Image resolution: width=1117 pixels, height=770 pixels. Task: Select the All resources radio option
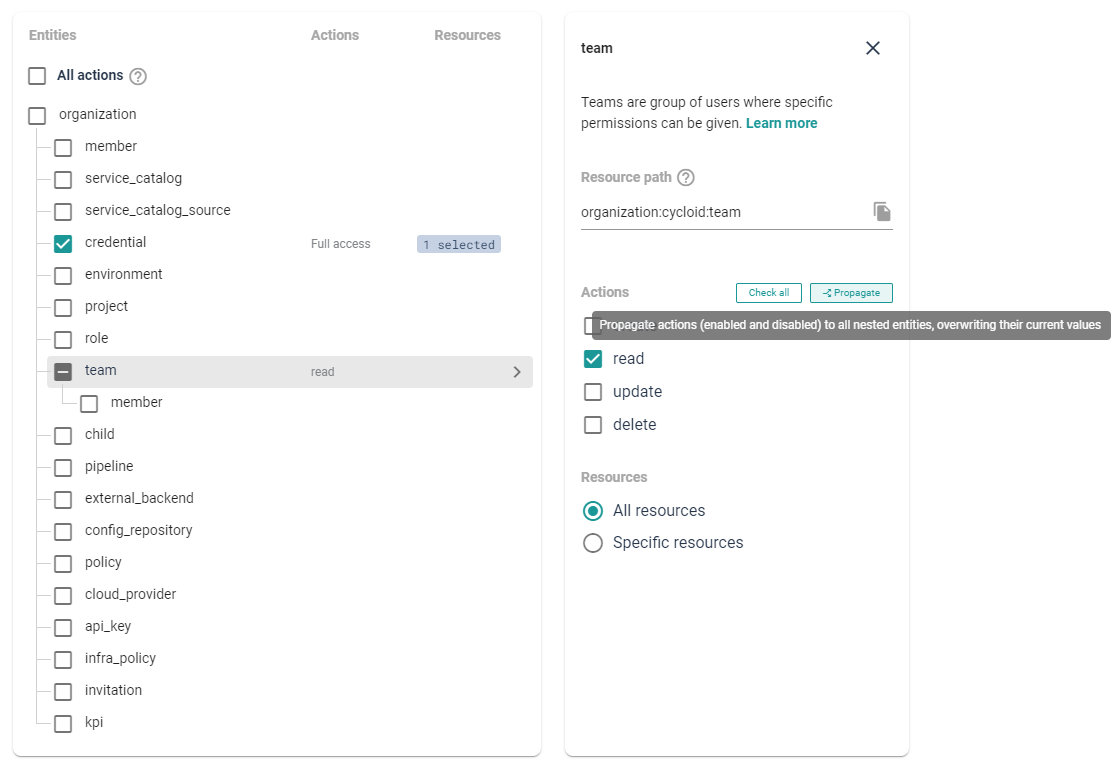593,511
